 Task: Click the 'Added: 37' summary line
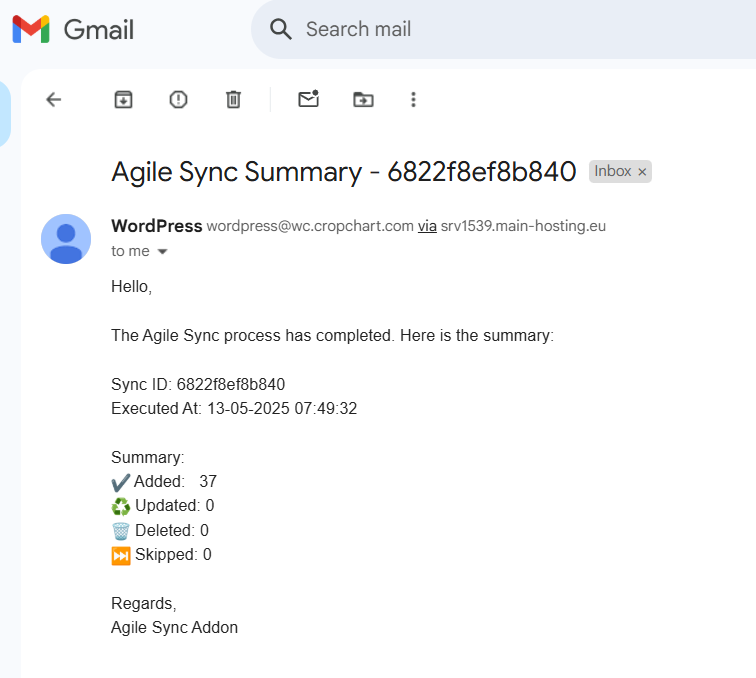(x=164, y=481)
